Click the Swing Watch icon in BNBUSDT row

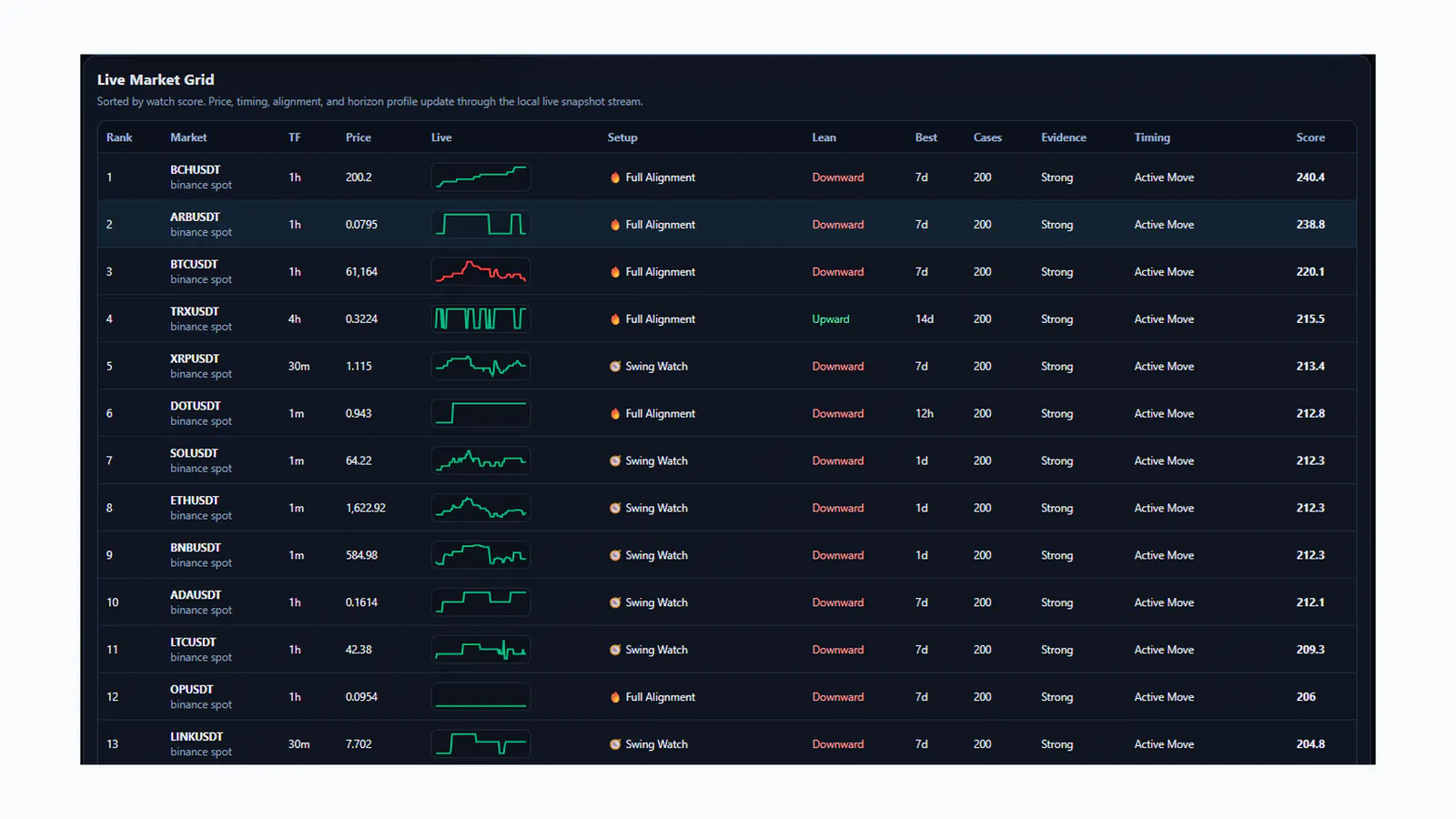point(615,556)
